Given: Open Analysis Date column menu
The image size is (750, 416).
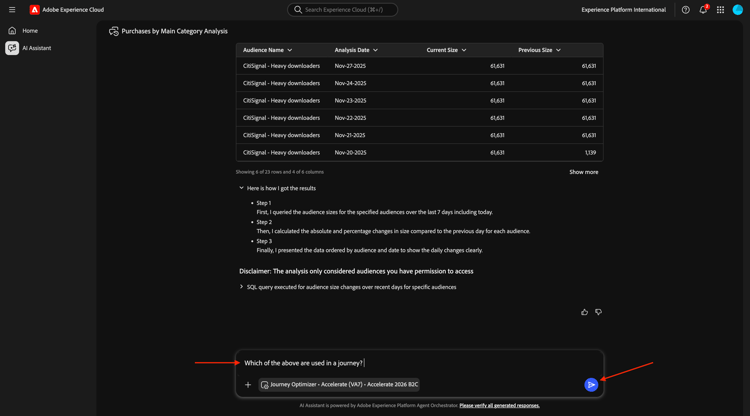Looking at the screenshot, I should (x=375, y=50).
